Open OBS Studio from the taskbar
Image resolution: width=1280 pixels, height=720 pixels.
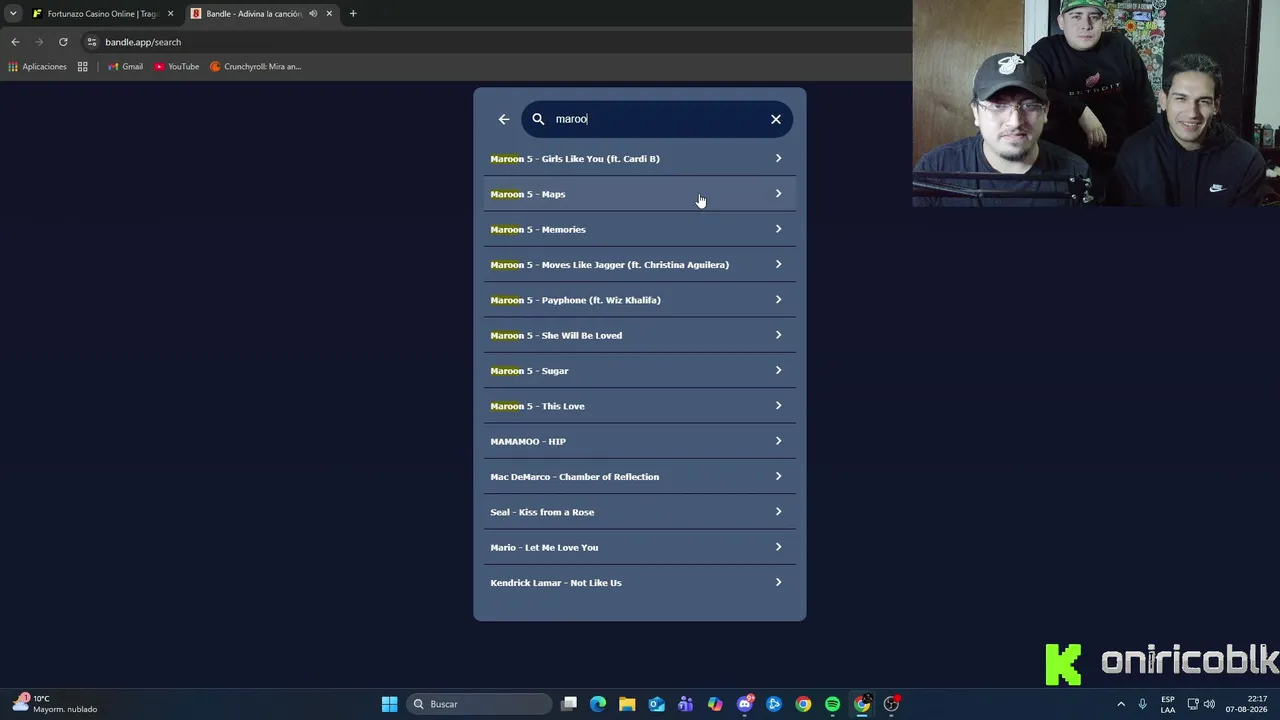point(891,704)
